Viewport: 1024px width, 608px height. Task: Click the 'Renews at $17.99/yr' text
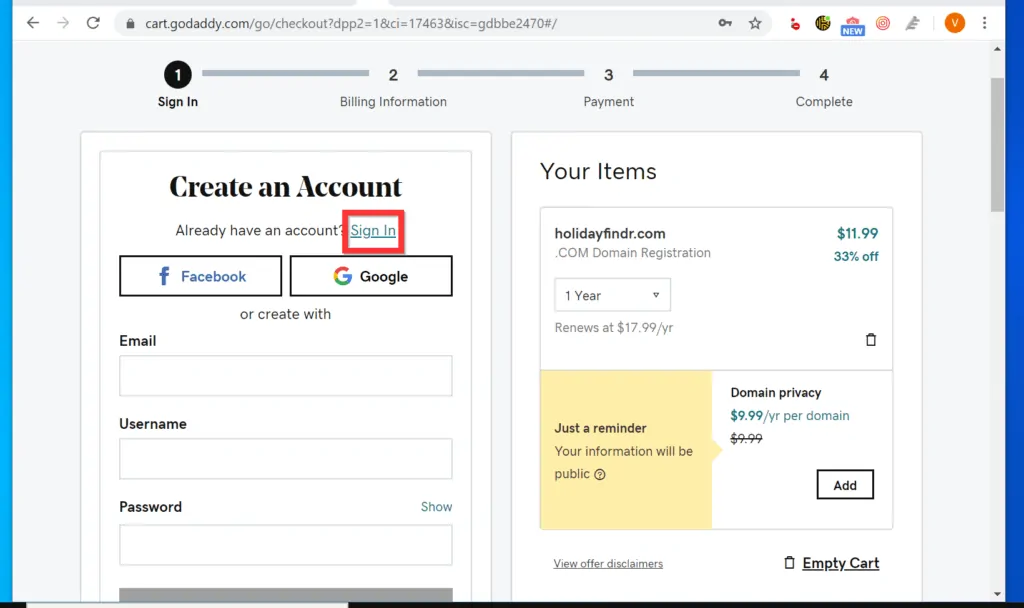click(614, 328)
